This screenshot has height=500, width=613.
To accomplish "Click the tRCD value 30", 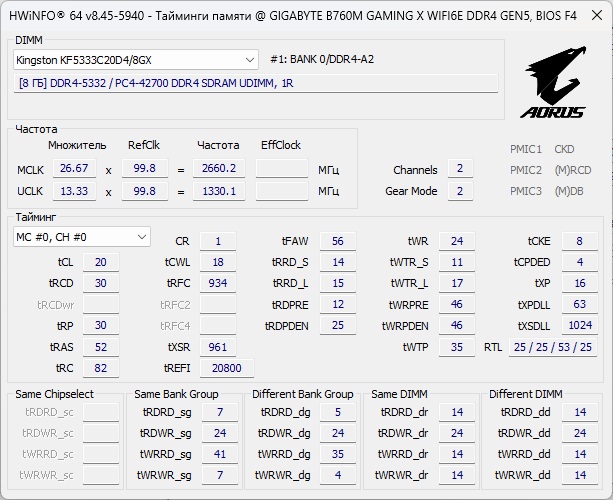I will coord(100,283).
